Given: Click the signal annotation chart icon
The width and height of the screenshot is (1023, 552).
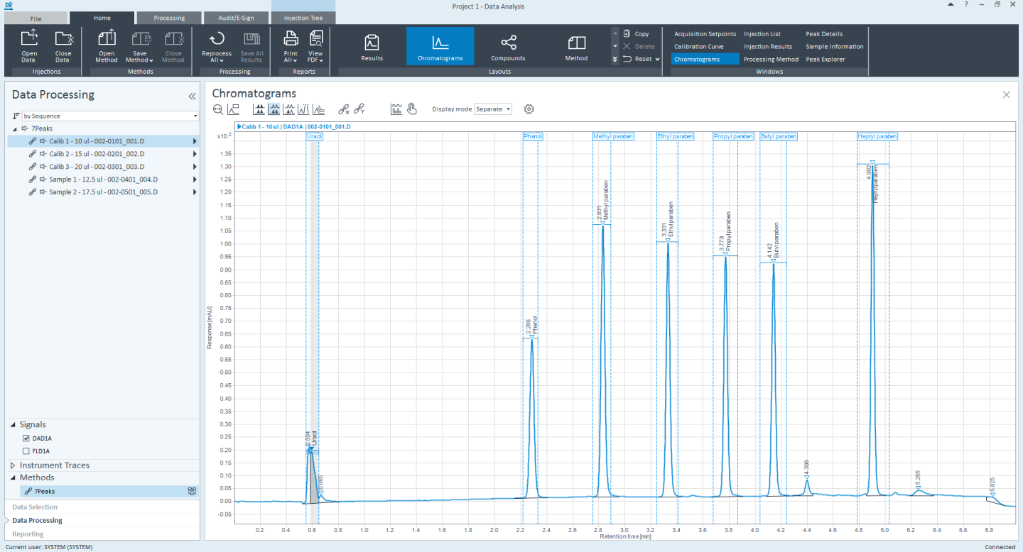Looking at the screenshot, I should pyautogui.click(x=396, y=109).
